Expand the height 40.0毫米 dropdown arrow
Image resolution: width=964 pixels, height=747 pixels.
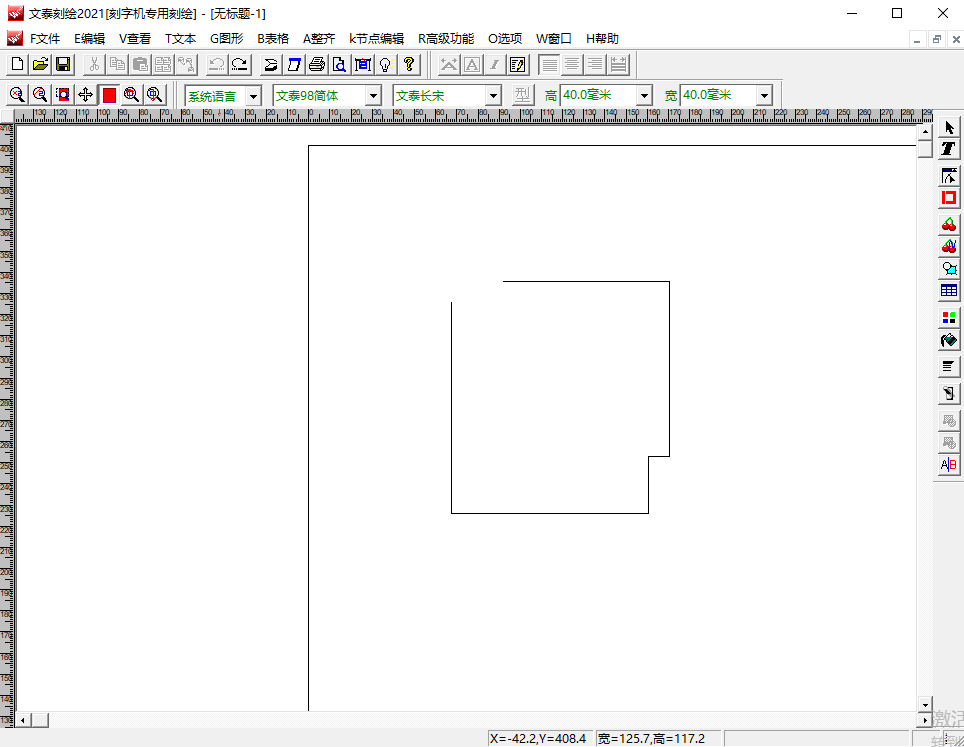point(644,96)
